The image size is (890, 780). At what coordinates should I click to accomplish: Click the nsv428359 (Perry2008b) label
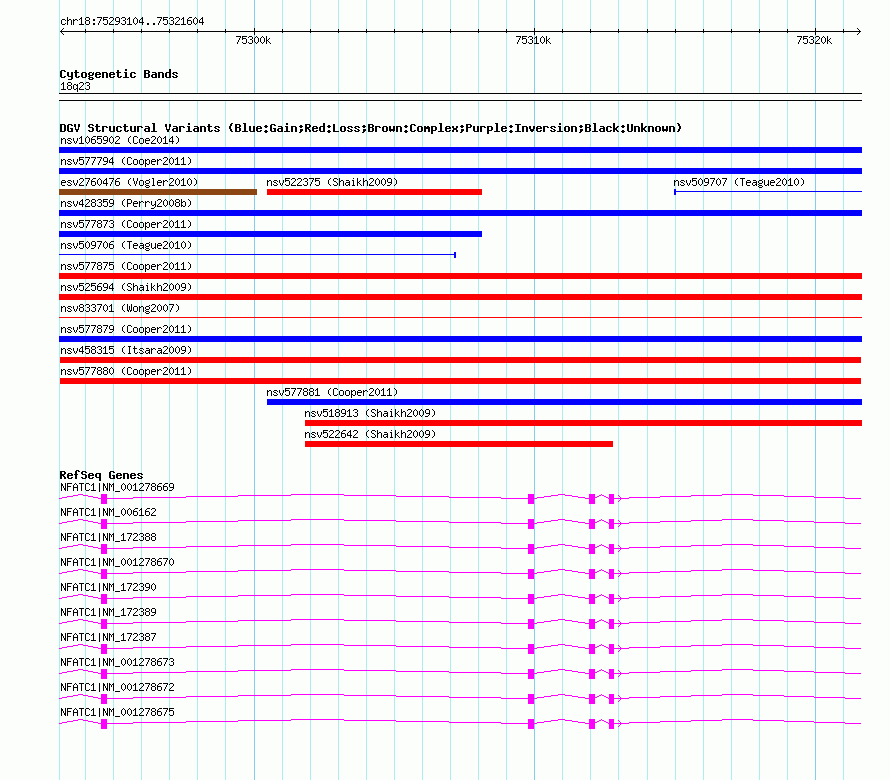coord(126,203)
